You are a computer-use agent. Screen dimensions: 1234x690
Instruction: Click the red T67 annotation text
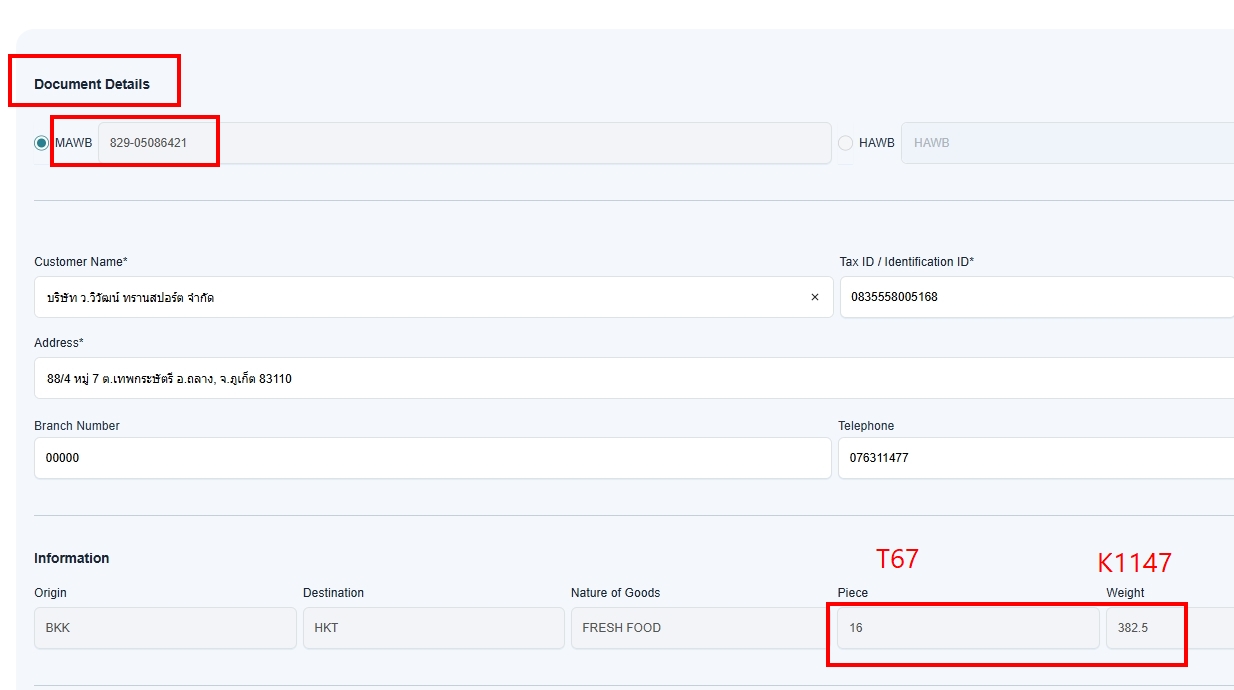[x=896, y=559]
